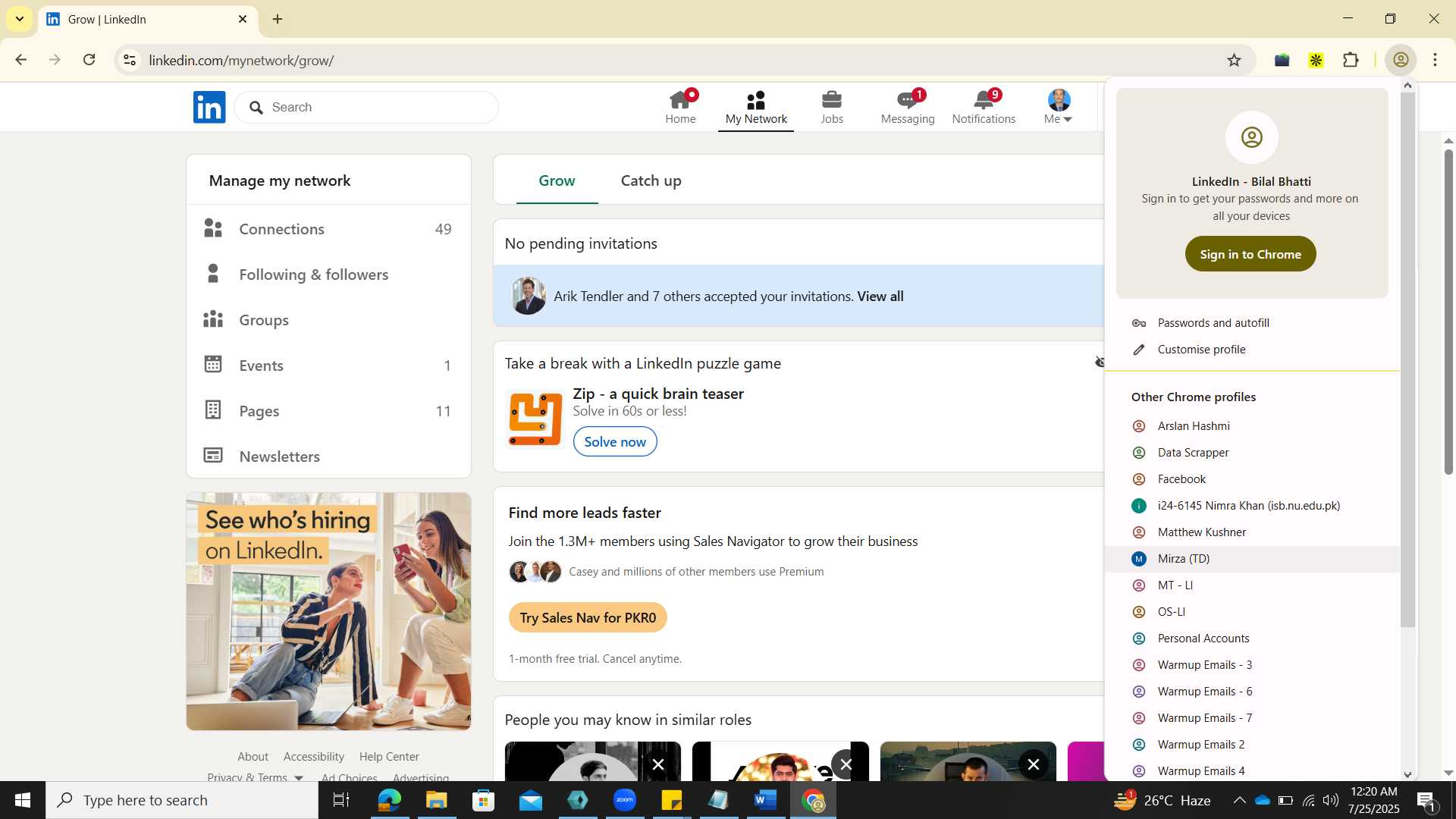The height and width of the screenshot is (819, 1456).
Task: Expand Privacy & Terms dropdown
Action: 299,778
